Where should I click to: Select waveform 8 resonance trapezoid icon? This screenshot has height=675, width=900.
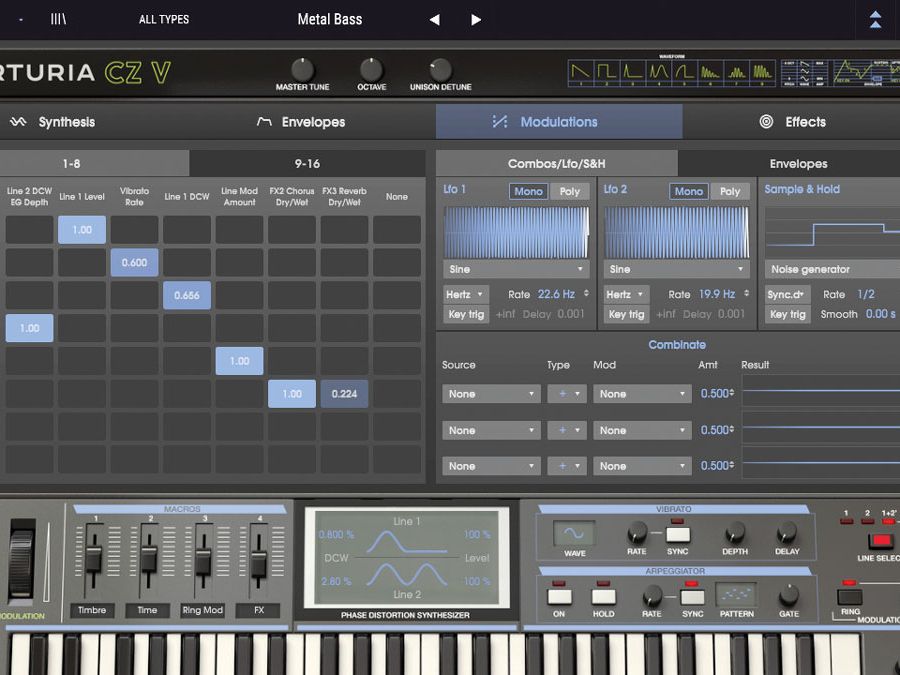pos(762,73)
